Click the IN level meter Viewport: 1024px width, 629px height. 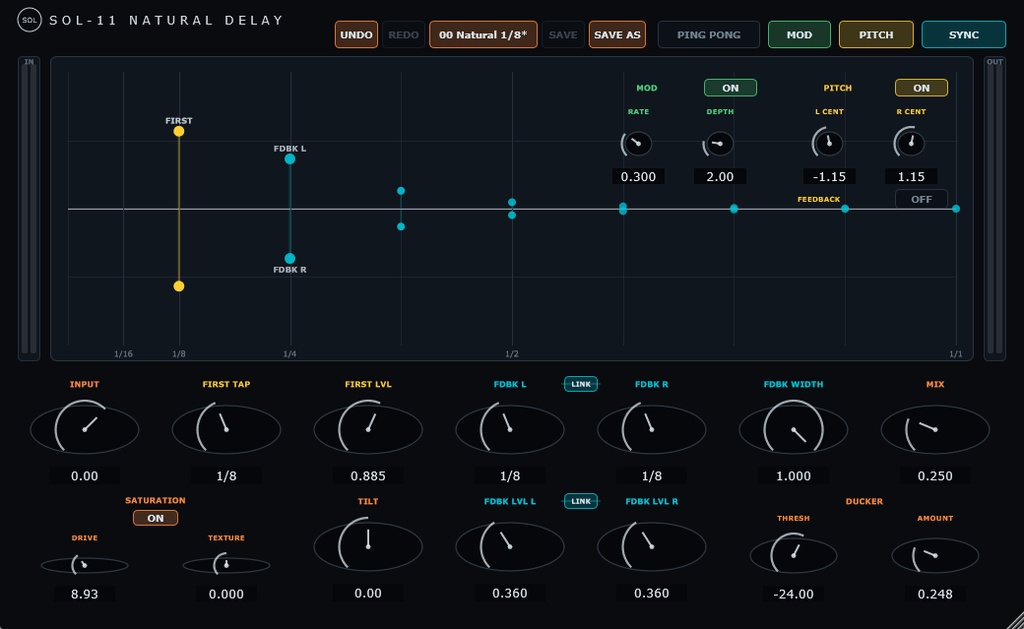(29, 208)
